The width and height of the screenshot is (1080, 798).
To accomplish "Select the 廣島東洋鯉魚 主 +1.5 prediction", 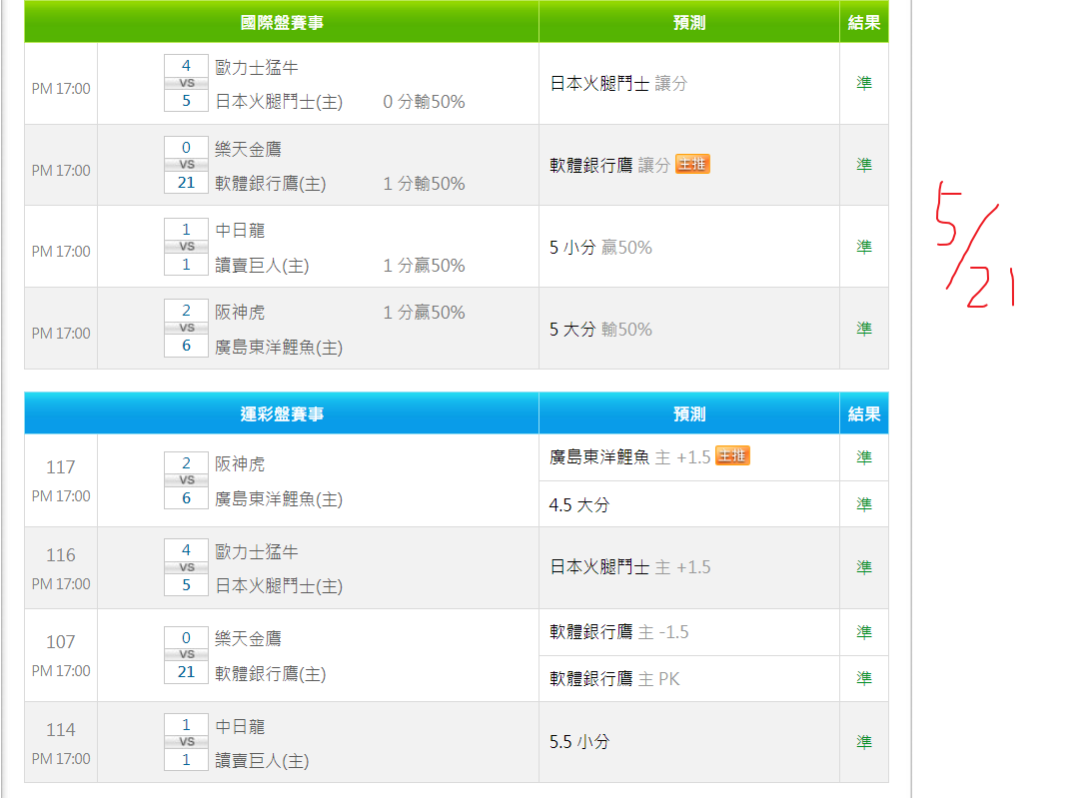I will [x=630, y=457].
